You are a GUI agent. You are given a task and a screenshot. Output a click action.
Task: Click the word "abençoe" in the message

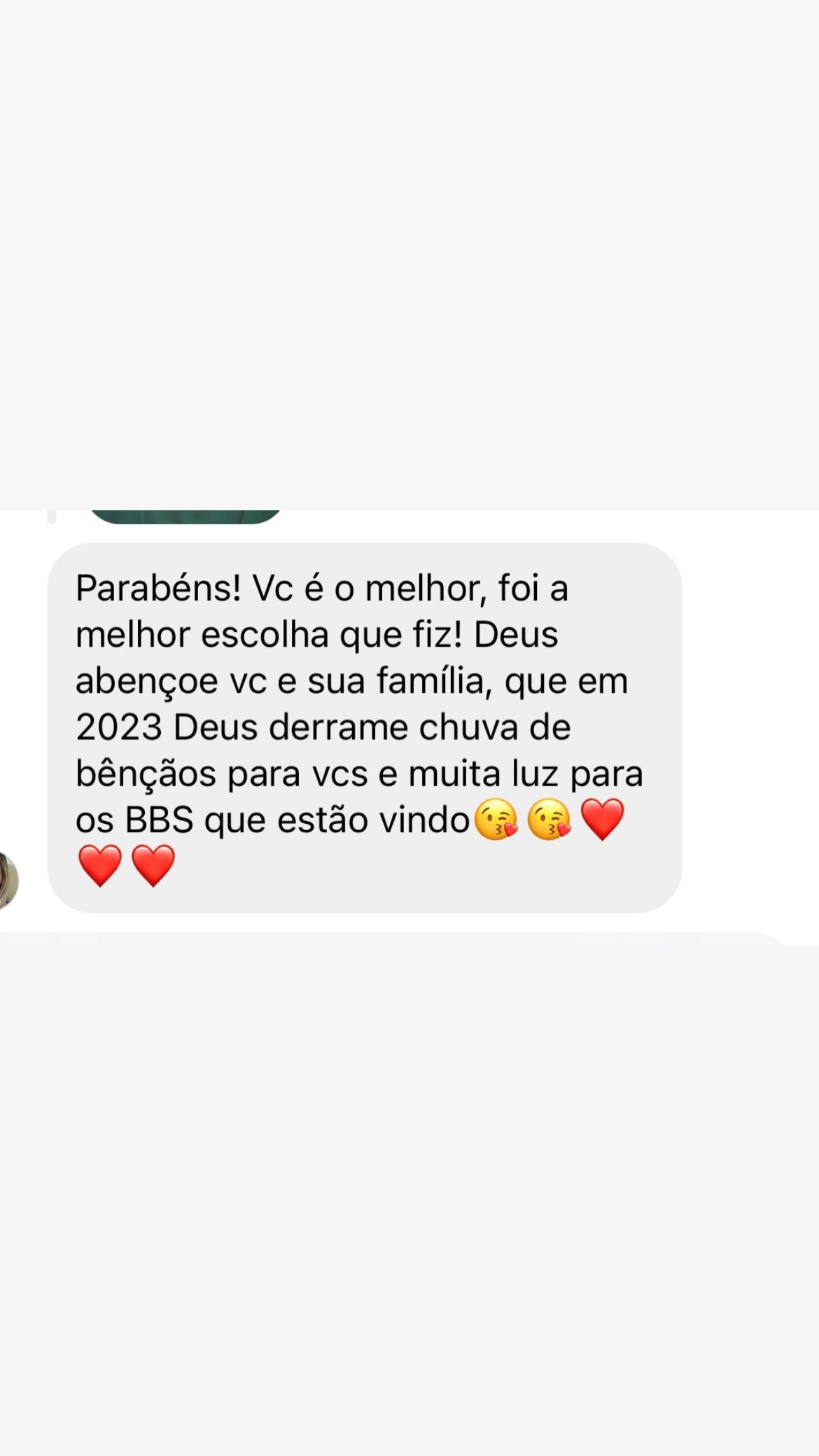coord(146,681)
